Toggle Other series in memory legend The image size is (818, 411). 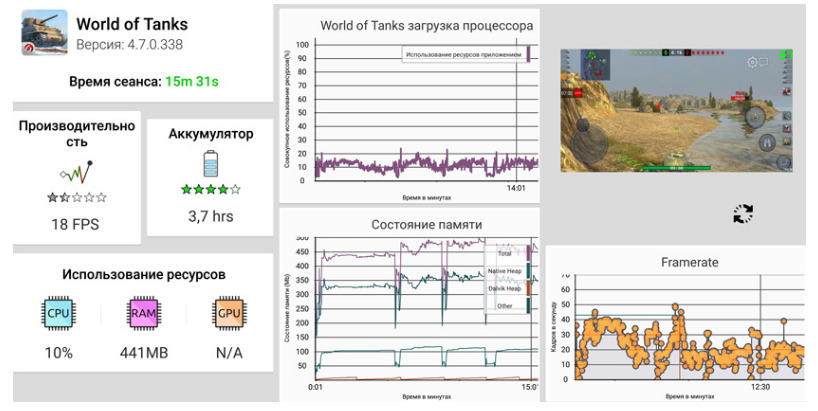[x=505, y=306]
